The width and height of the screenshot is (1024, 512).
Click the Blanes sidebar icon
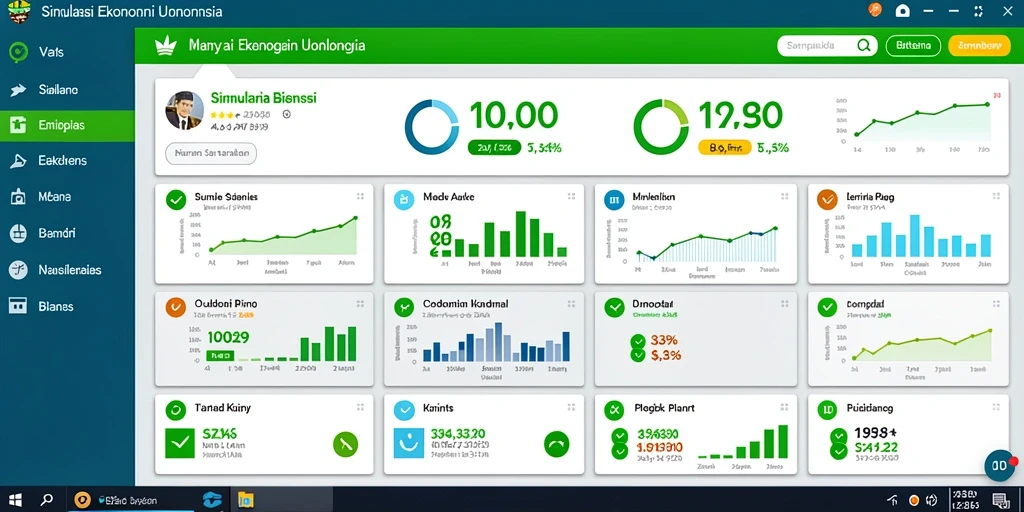[x=18, y=305]
